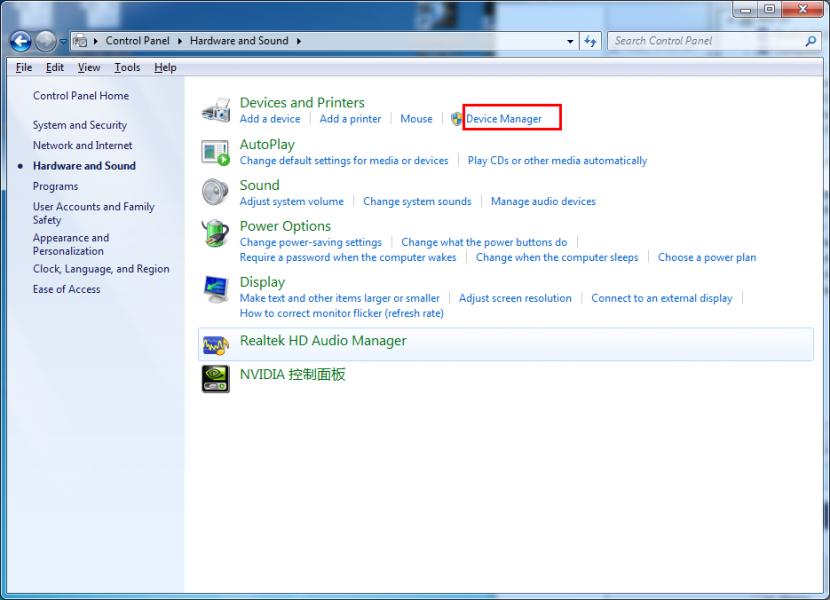Expand arrow after Control Panel breadcrumb

[x=179, y=41]
